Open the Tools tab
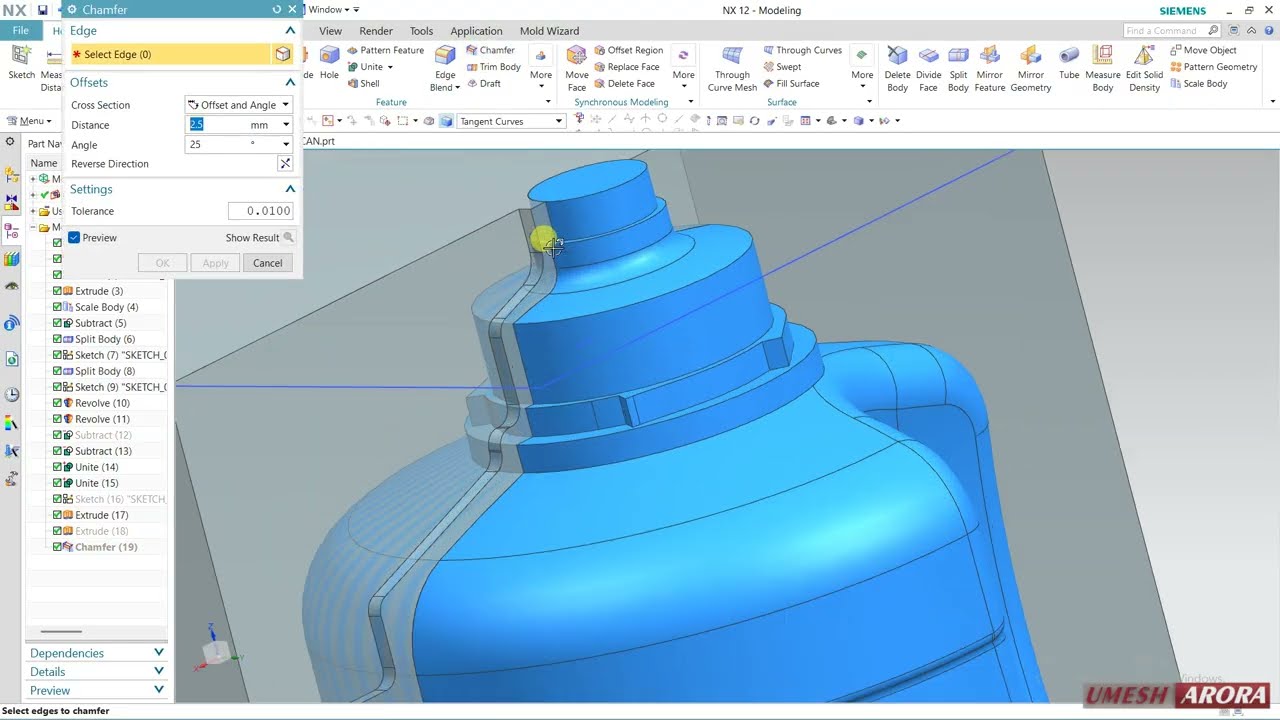 [421, 31]
